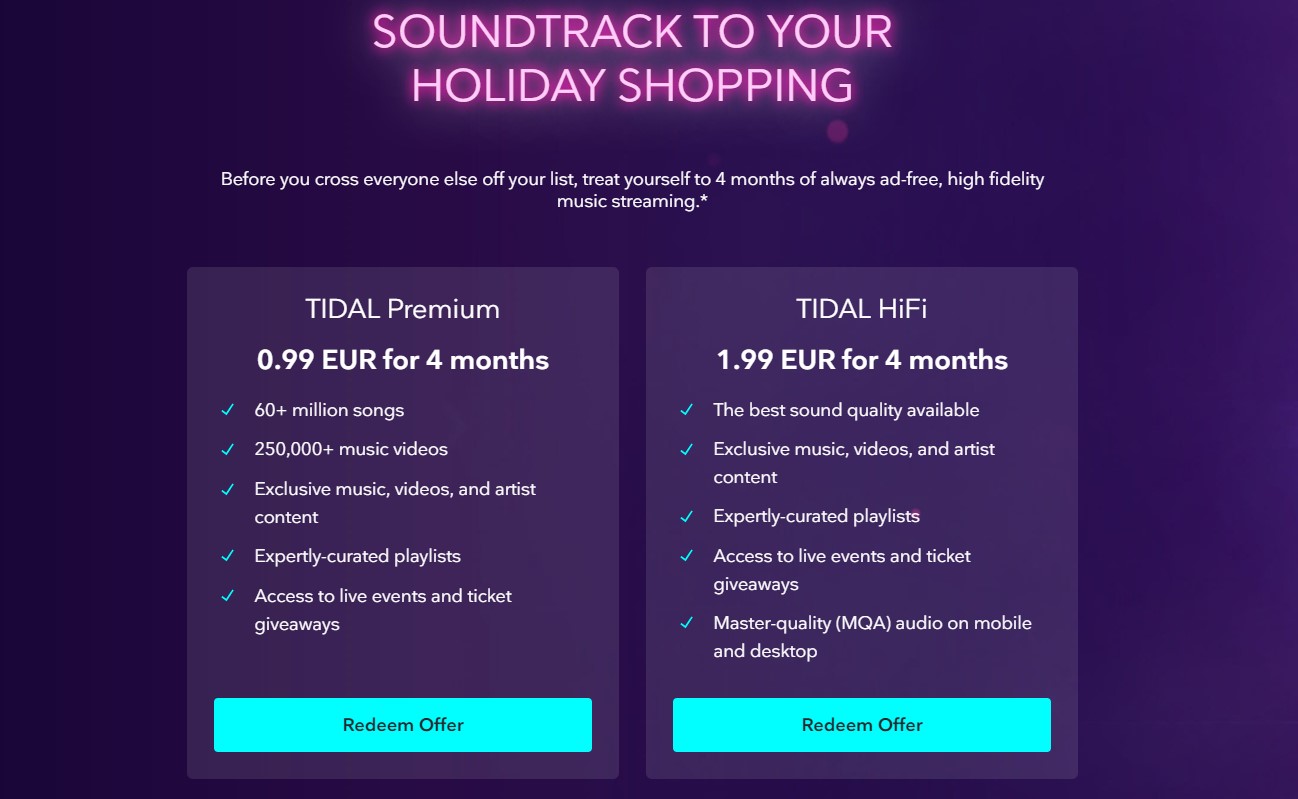Click the Soundtrack to Your Holiday Shopping headline
The width and height of the screenshot is (1298, 799).
coord(633,58)
